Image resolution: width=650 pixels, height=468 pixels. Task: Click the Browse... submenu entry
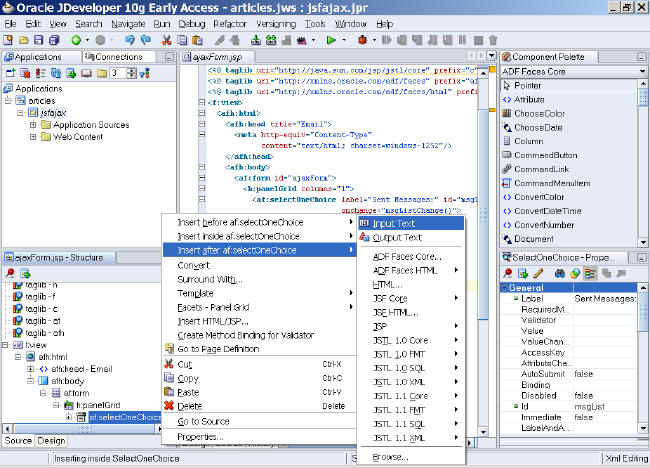(390, 456)
